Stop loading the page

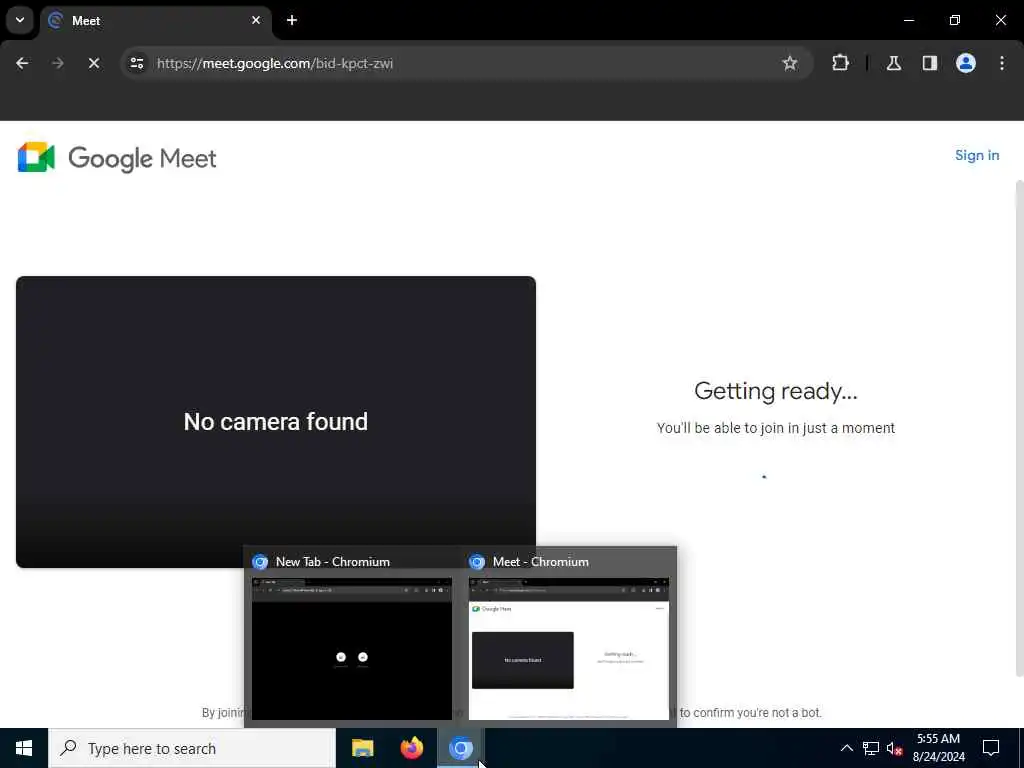[x=94, y=63]
